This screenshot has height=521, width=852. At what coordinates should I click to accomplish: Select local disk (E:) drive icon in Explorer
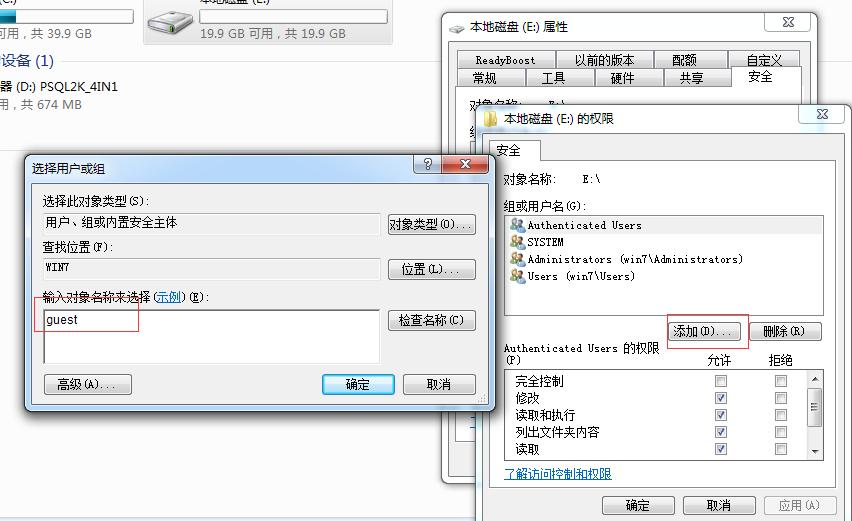click(x=170, y=23)
